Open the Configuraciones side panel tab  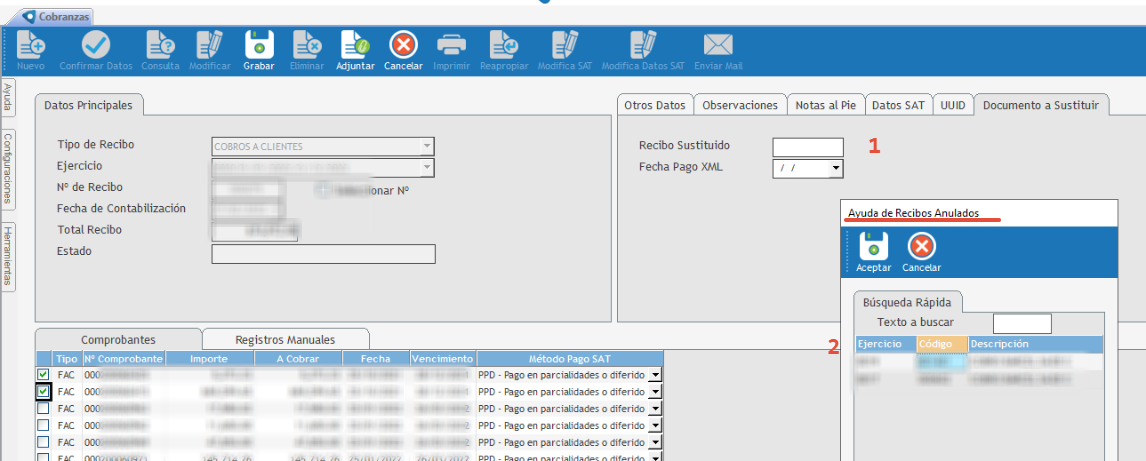(x=8, y=168)
